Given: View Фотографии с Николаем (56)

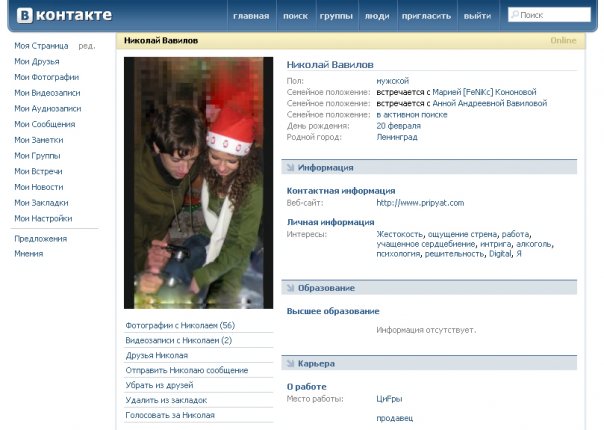Looking at the screenshot, I should 179,326.
